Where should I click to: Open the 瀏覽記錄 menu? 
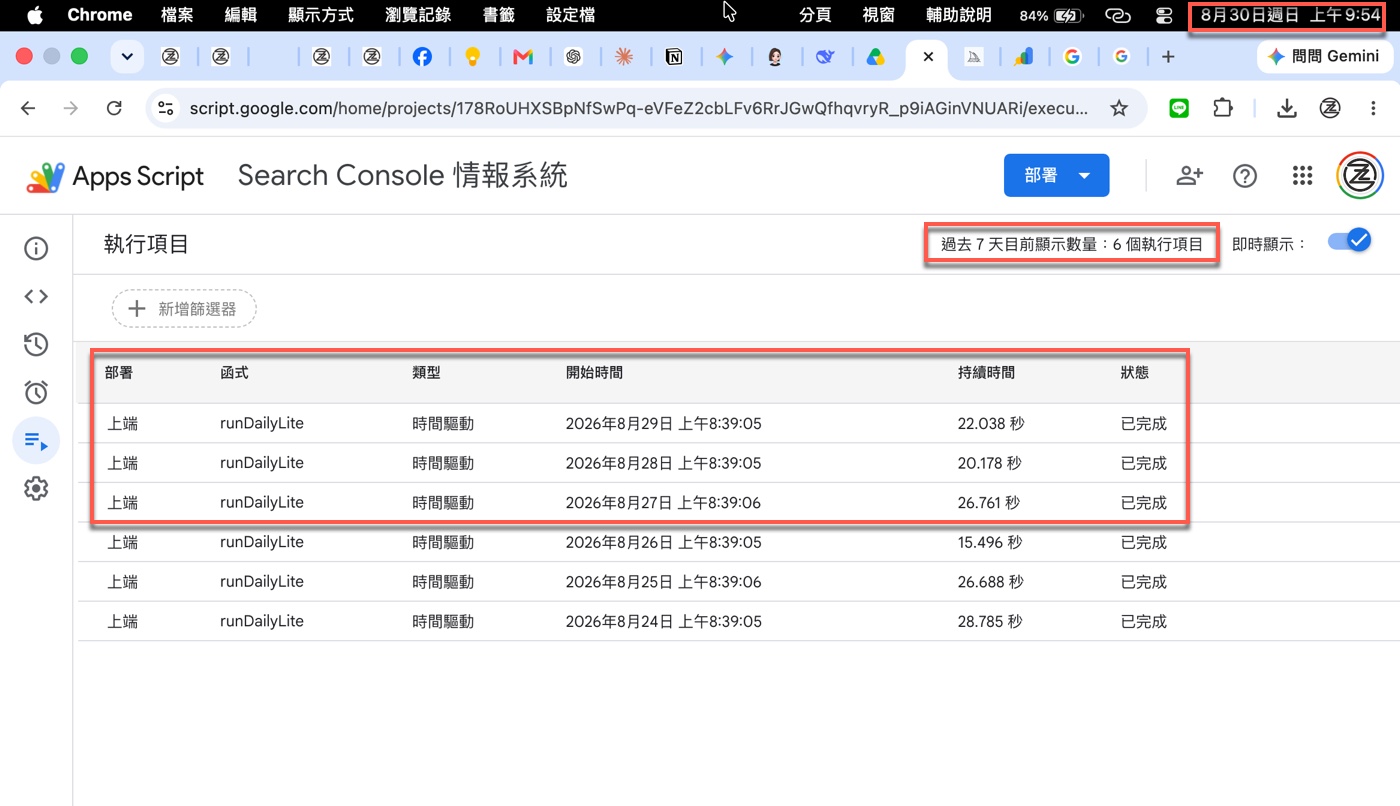tap(418, 15)
